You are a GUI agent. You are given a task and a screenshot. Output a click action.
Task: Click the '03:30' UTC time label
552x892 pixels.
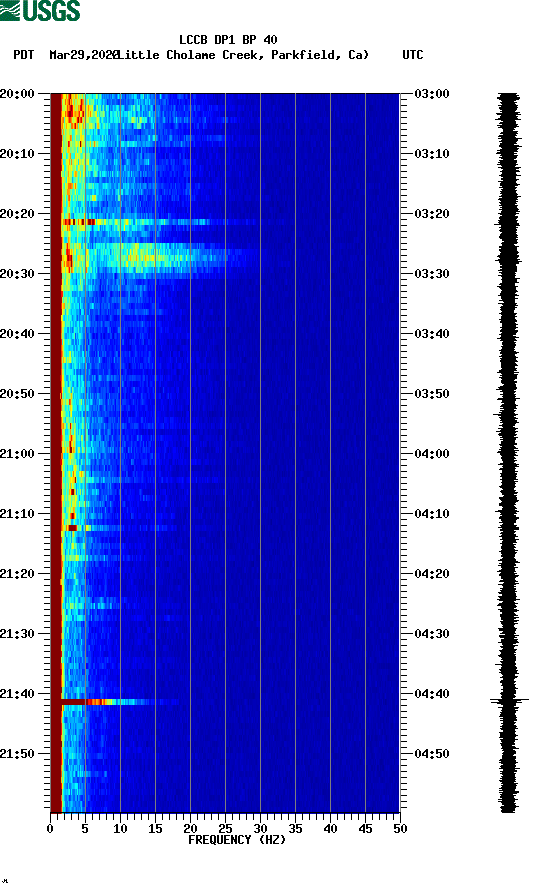pyautogui.click(x=432, y=274)
